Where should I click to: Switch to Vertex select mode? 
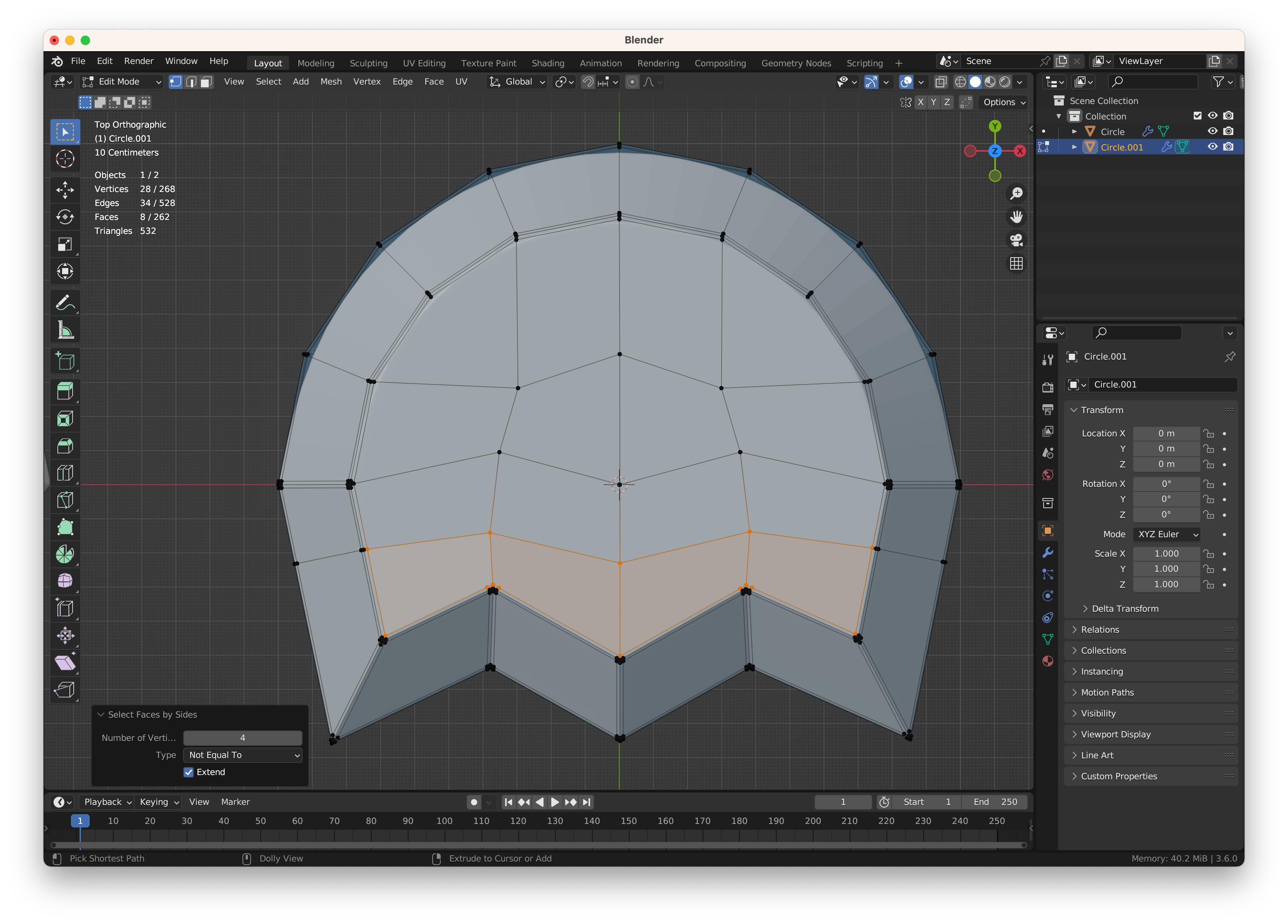coord(176,82)
